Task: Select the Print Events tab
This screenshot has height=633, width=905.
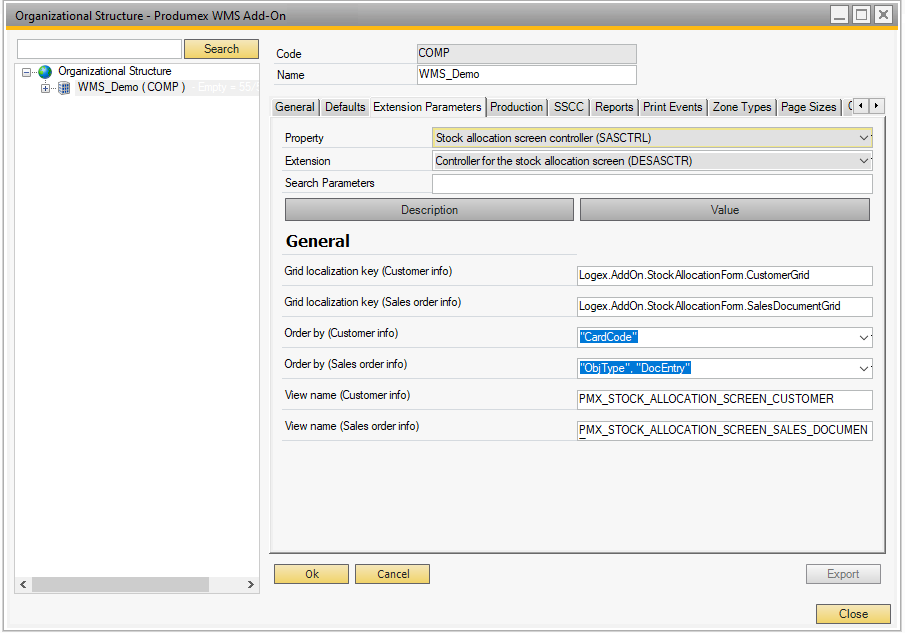Action: (673, 107)
